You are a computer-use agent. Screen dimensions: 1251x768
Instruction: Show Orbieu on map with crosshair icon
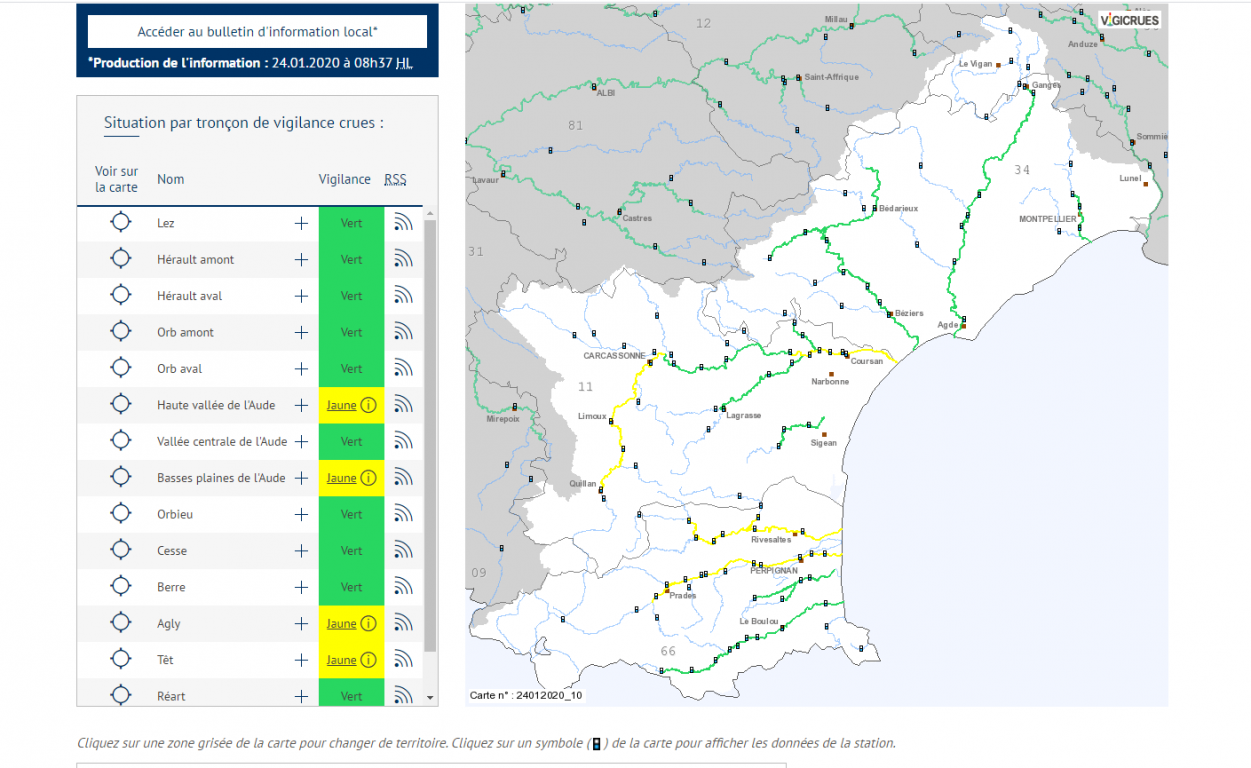coord(120,514)
